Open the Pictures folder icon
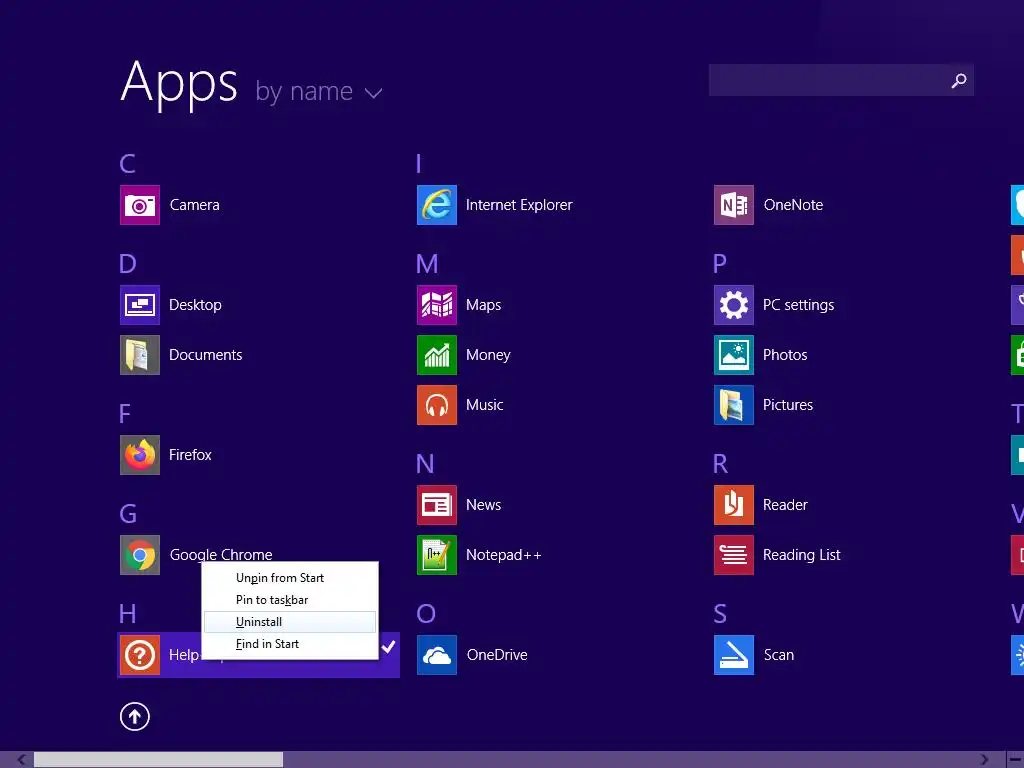The width and height of the screenshot is (1024, 768). point(734,405)
